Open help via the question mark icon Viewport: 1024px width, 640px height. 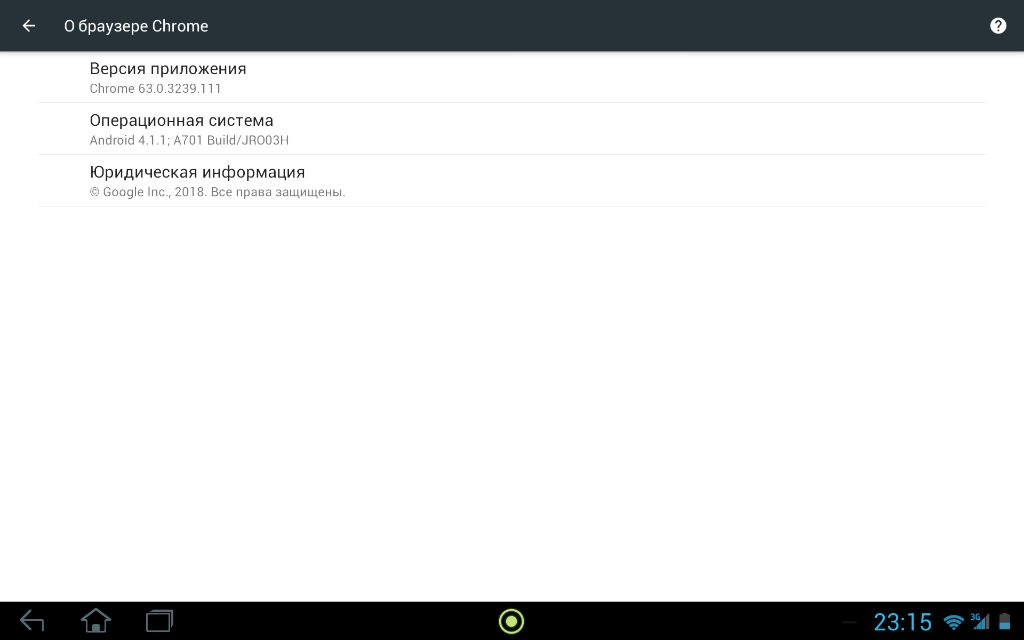tap(998, 25)
